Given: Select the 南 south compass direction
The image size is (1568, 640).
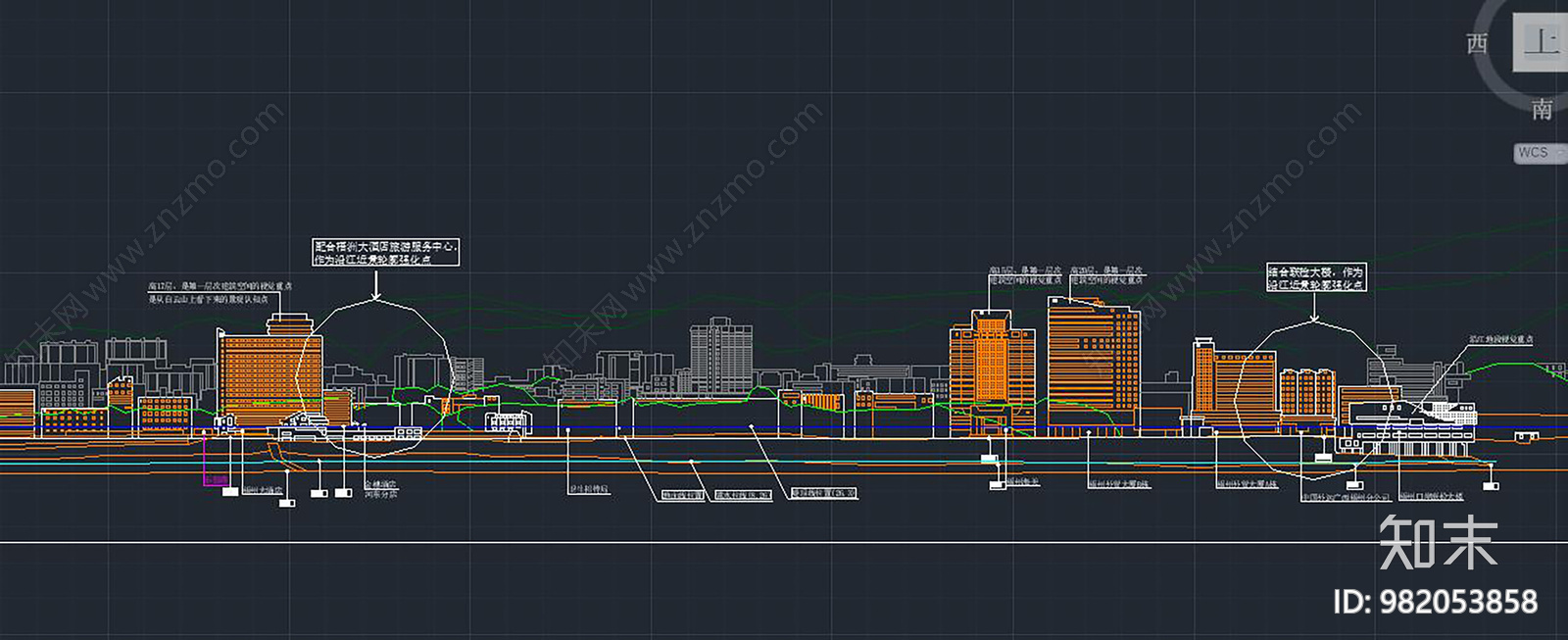Looking at the screenshot, I should (x=1543, y=109).
